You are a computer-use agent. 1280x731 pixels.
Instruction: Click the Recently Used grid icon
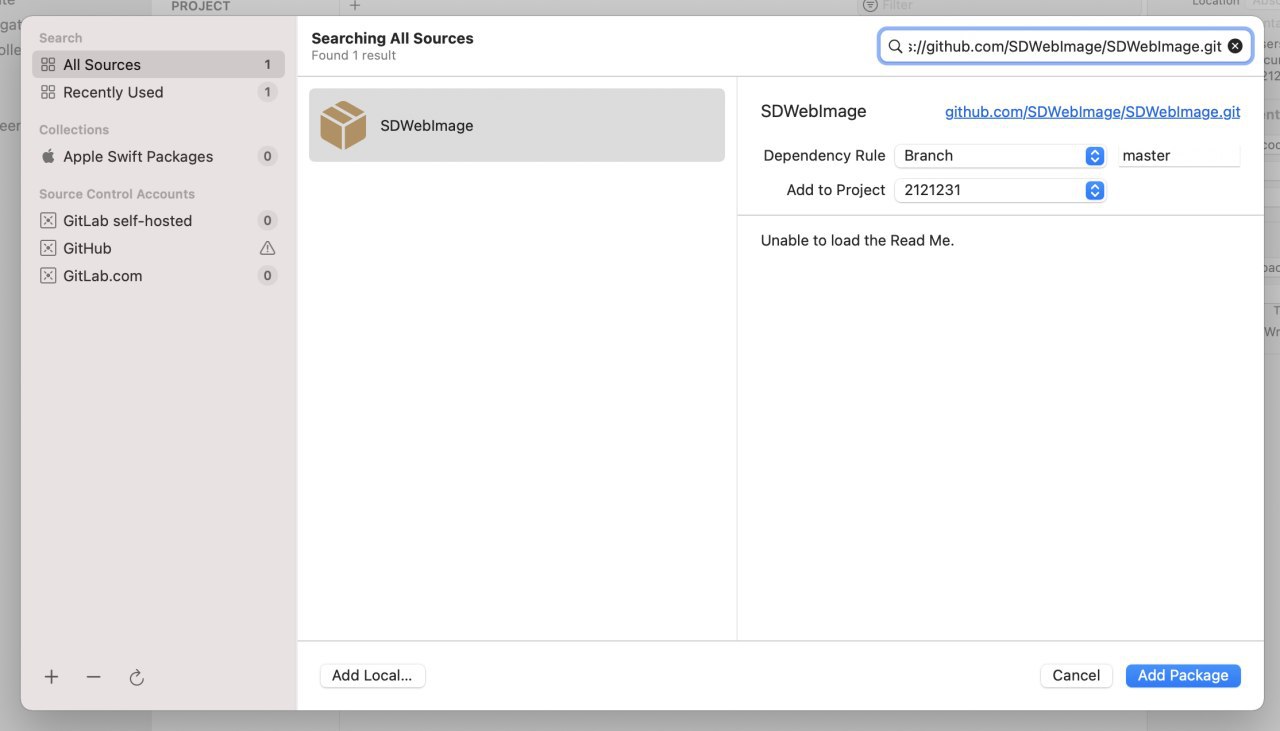pos(48,92)
